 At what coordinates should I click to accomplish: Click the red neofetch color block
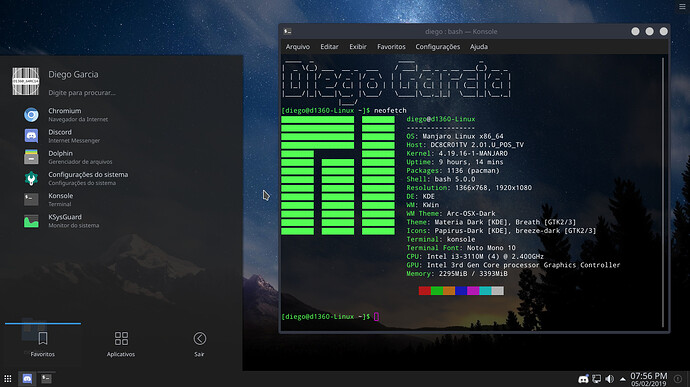click(425, 291)
